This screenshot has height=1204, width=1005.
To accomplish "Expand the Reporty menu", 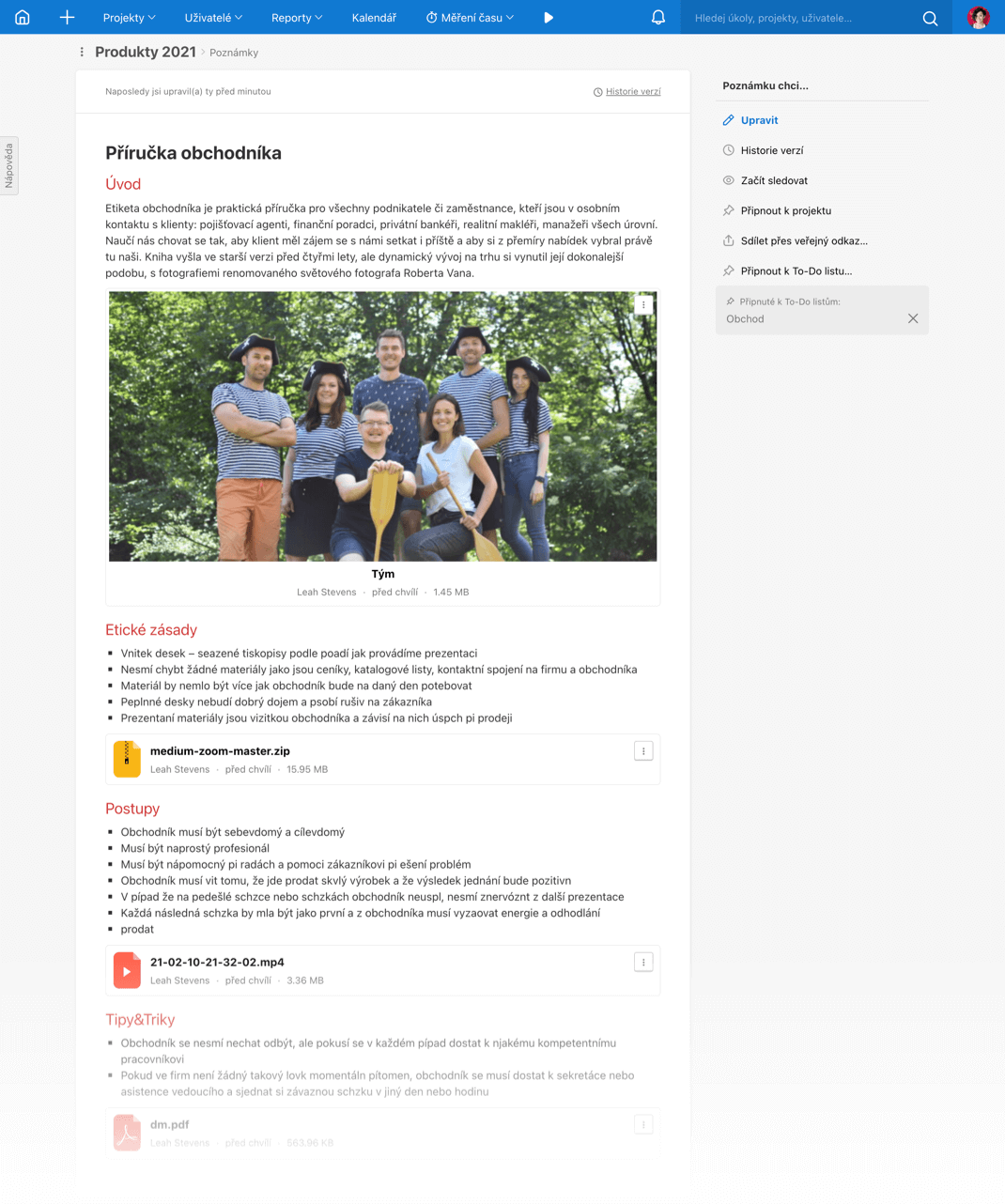I will tap(297, 17).
